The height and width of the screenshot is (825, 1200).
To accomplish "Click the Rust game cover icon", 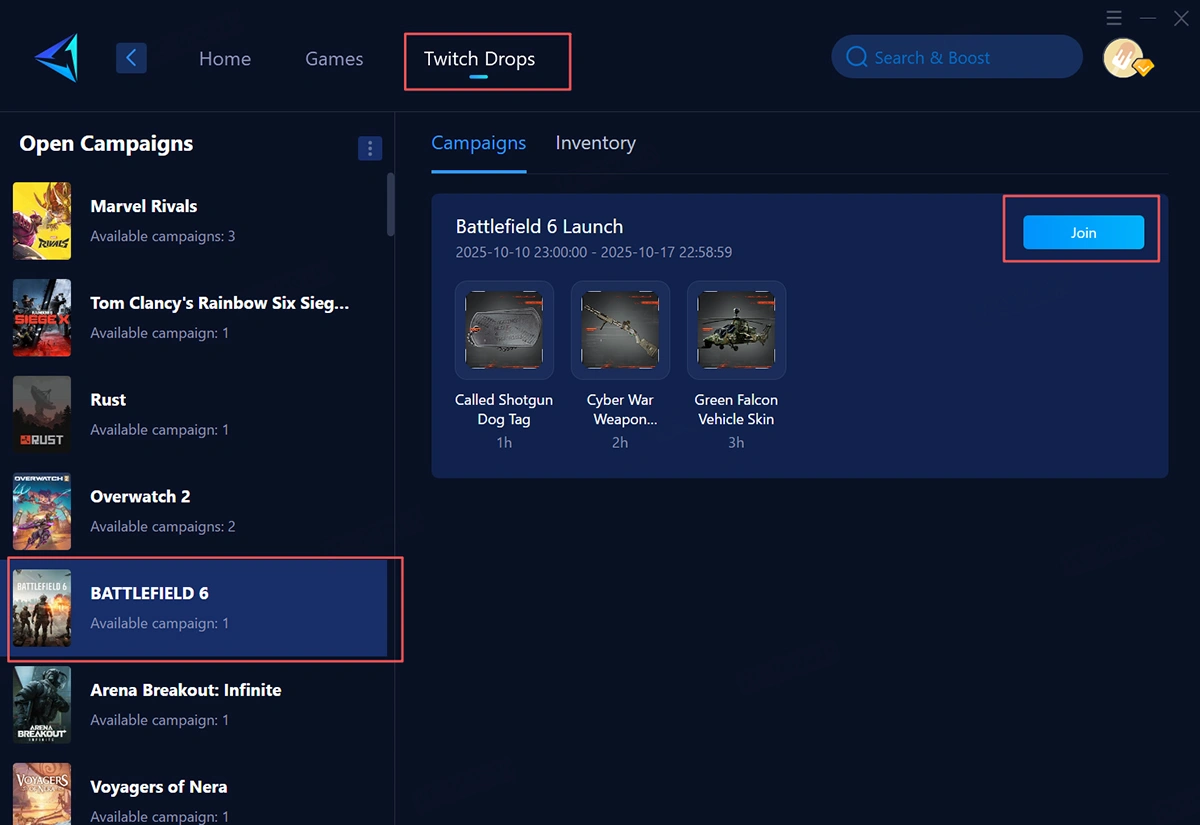I will [41, 414].
